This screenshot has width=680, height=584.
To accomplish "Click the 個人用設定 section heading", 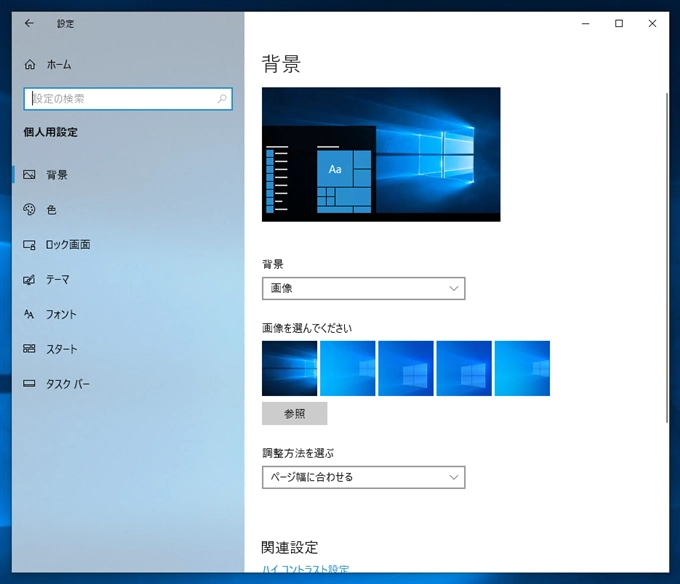I will [x=50, y=132].
